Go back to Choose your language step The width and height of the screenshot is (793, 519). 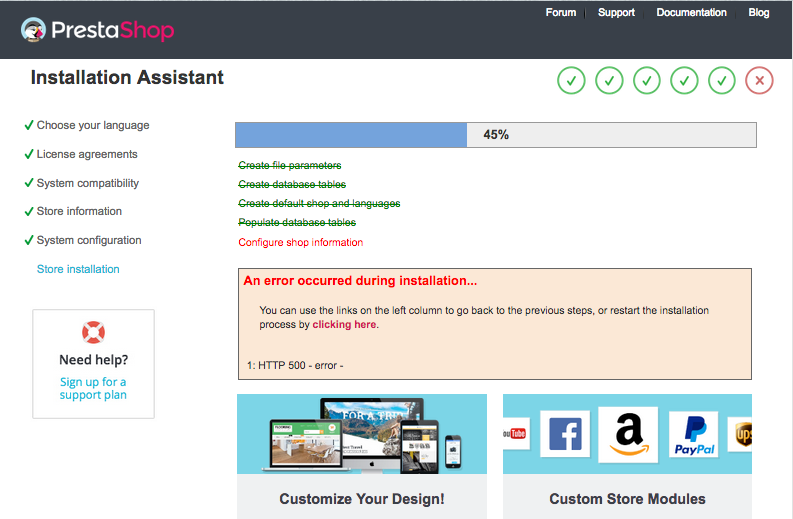pos(93,125)
